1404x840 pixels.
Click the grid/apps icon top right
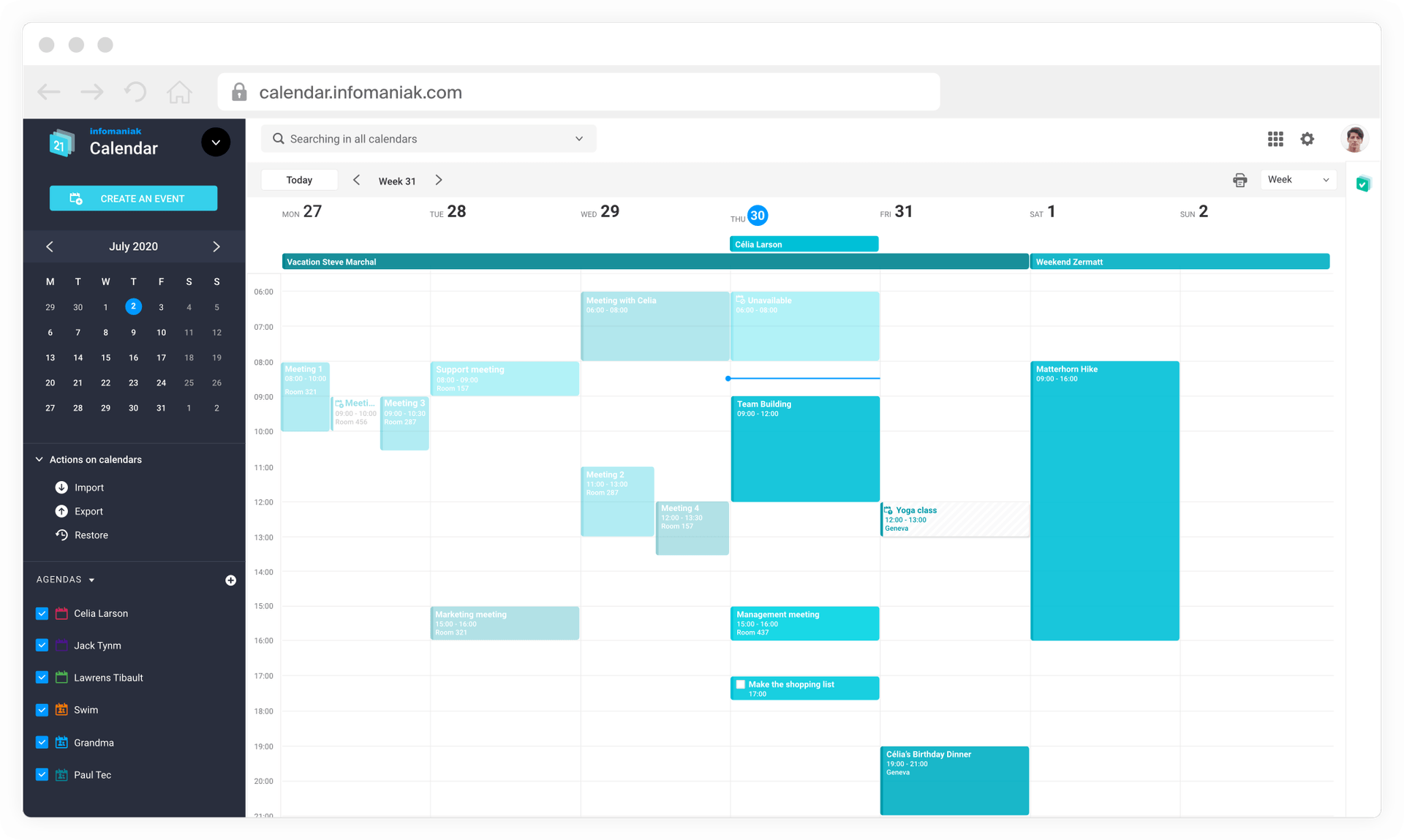tap(1275, 138)
